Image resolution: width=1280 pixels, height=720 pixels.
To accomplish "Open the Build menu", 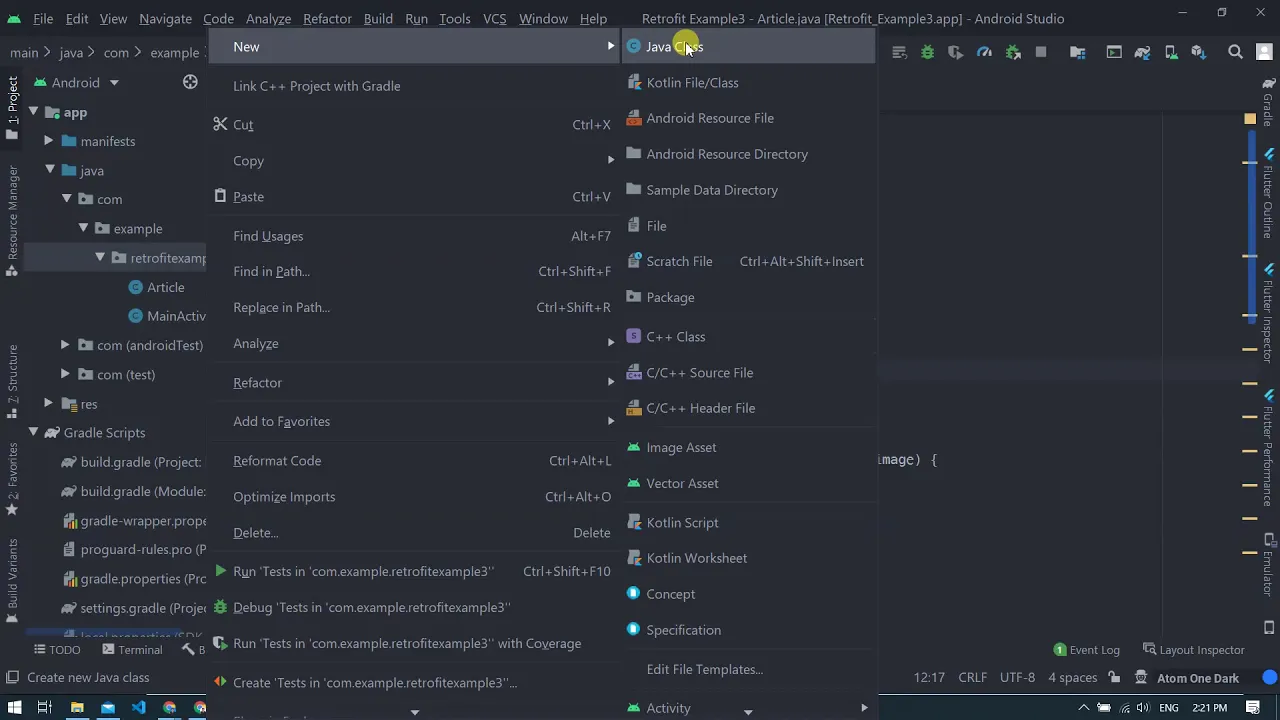I will click(x=378, y=18).
